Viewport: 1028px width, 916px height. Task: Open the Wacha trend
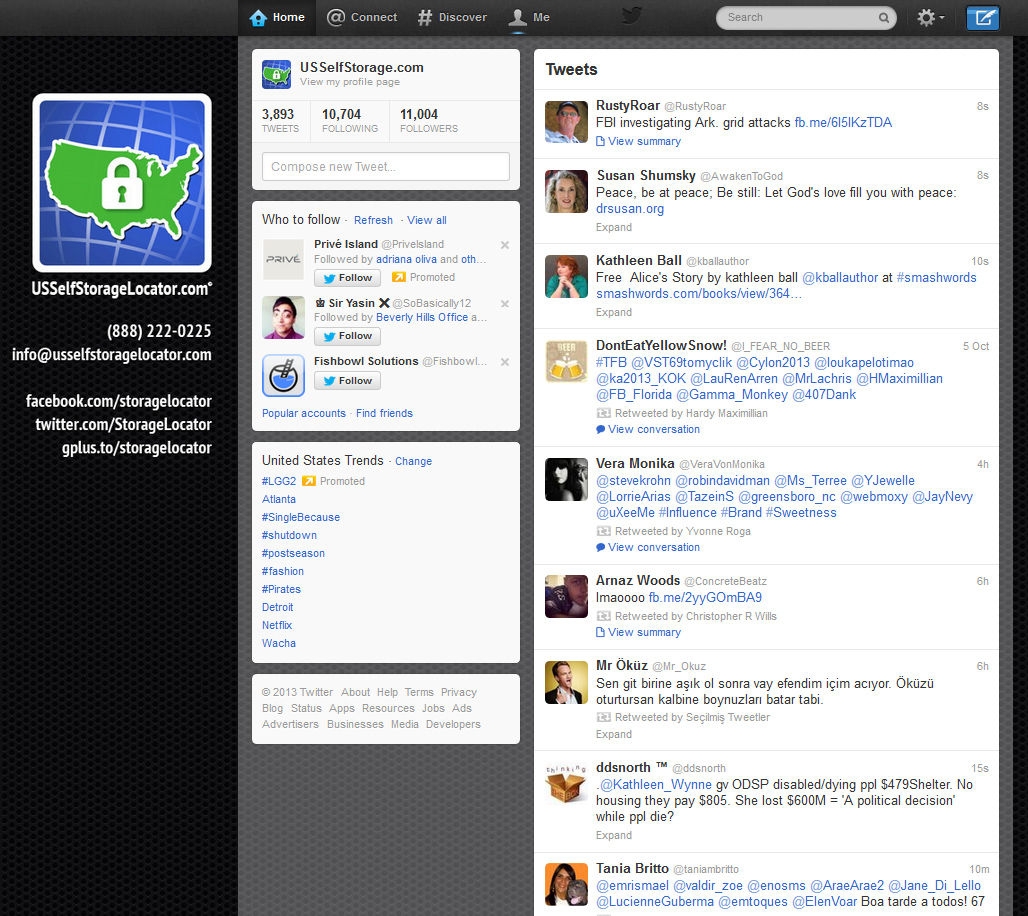coord(279,643)
